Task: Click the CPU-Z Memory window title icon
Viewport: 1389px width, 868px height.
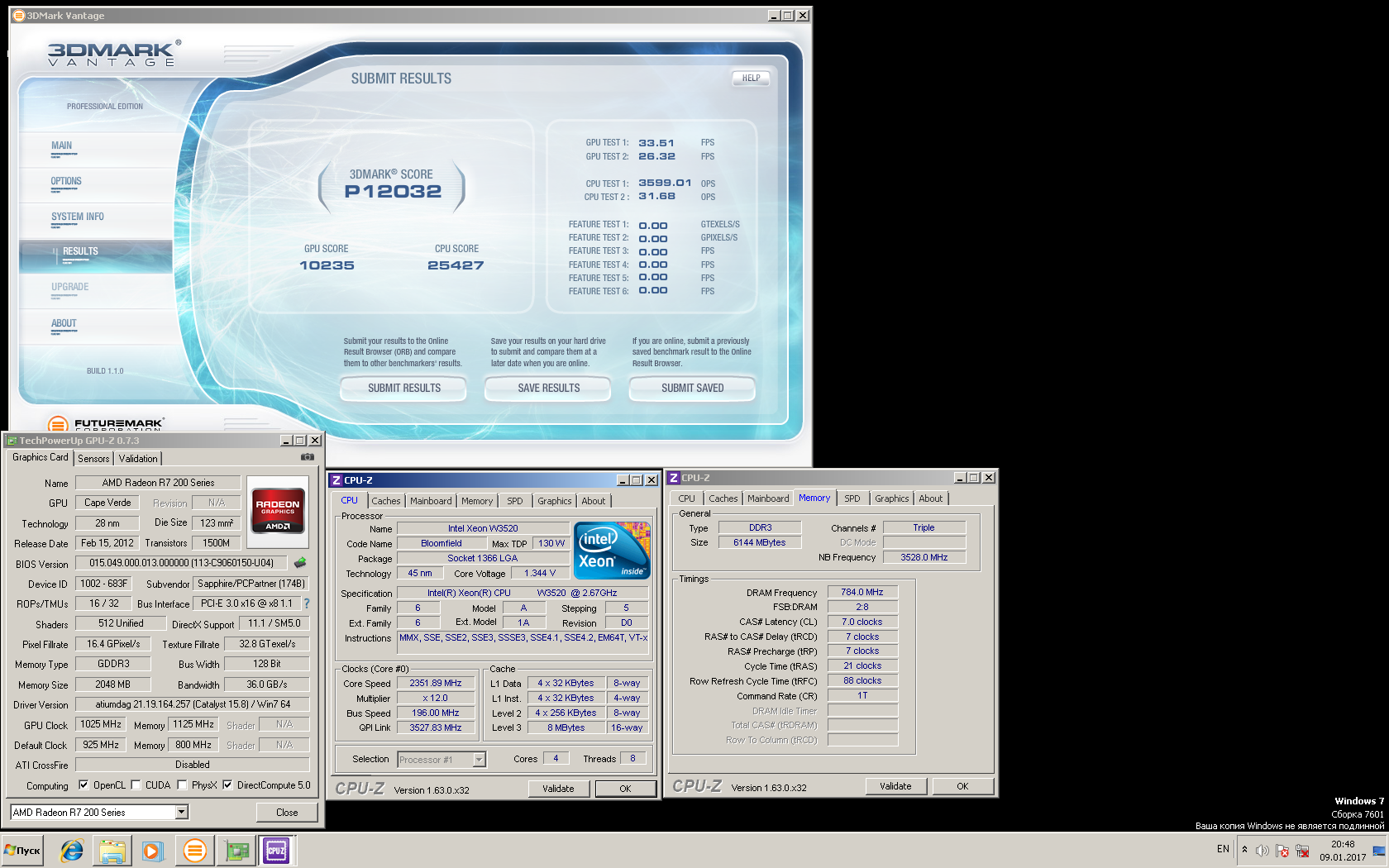Action: [x=674, y=478]
